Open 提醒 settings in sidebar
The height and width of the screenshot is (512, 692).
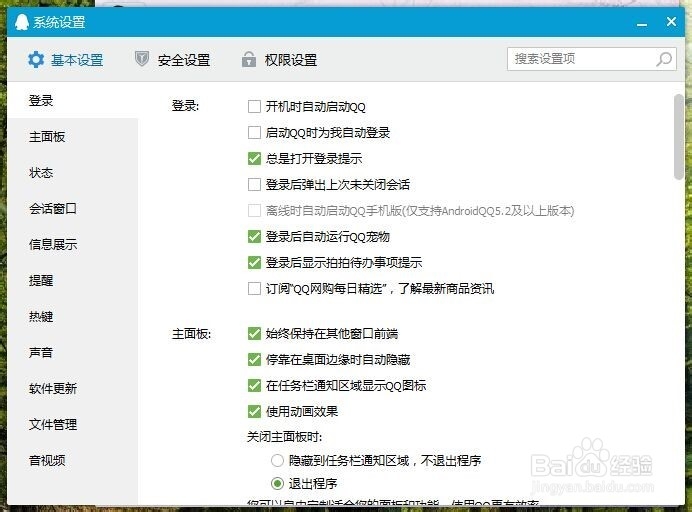pyautogui.click(x=73, y=281)
